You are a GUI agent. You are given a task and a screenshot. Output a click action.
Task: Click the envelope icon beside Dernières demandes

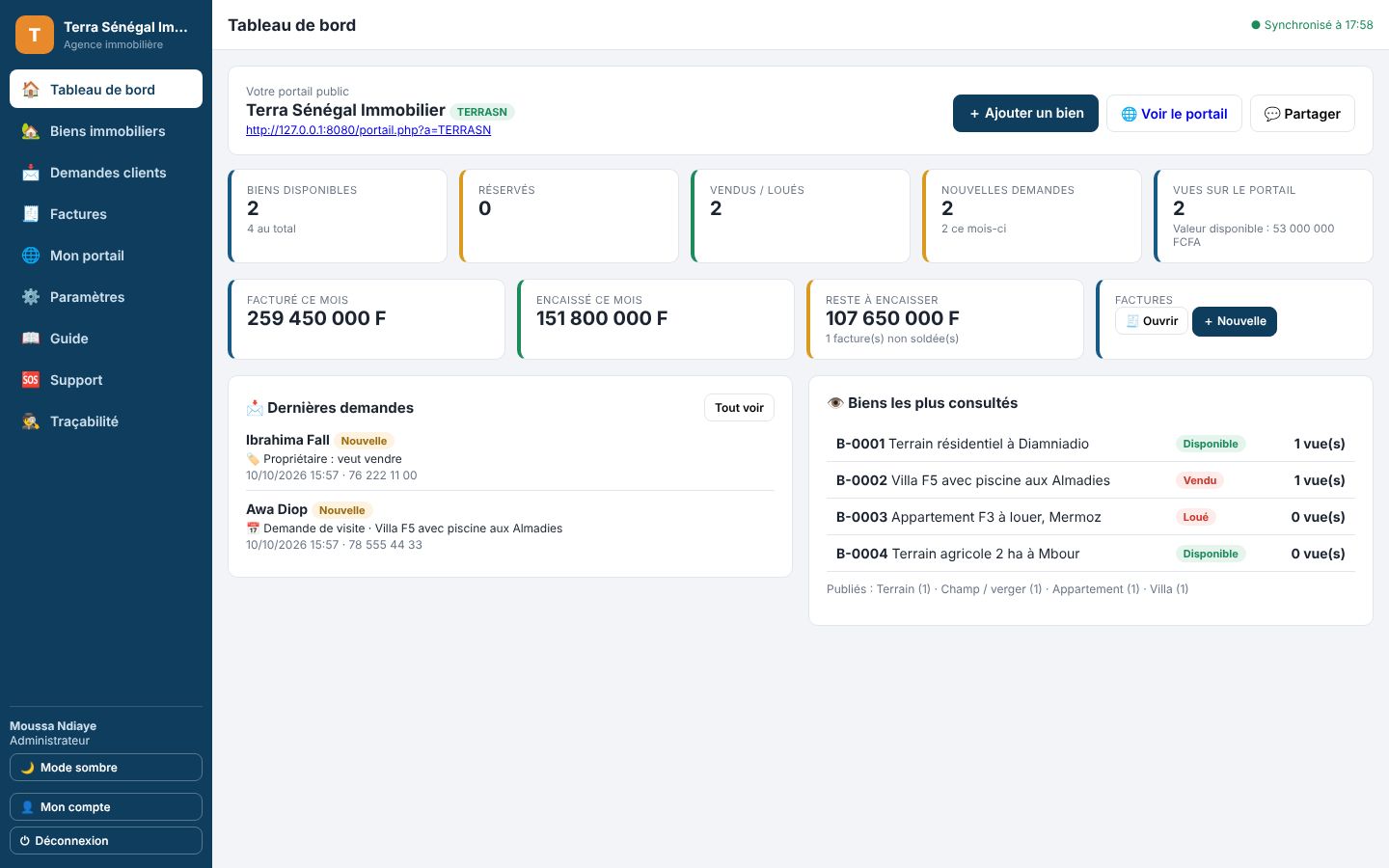click(255, 408)
